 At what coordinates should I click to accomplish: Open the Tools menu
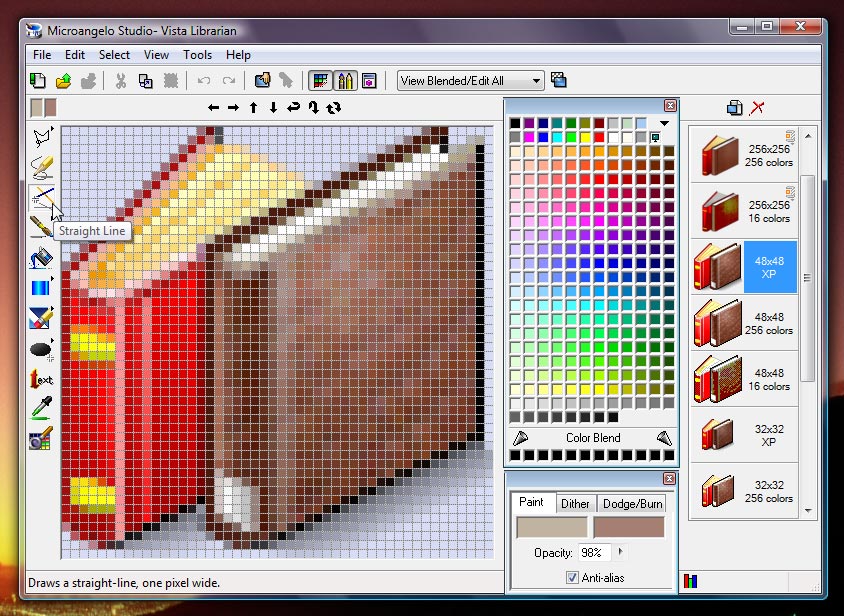(197, 55)
